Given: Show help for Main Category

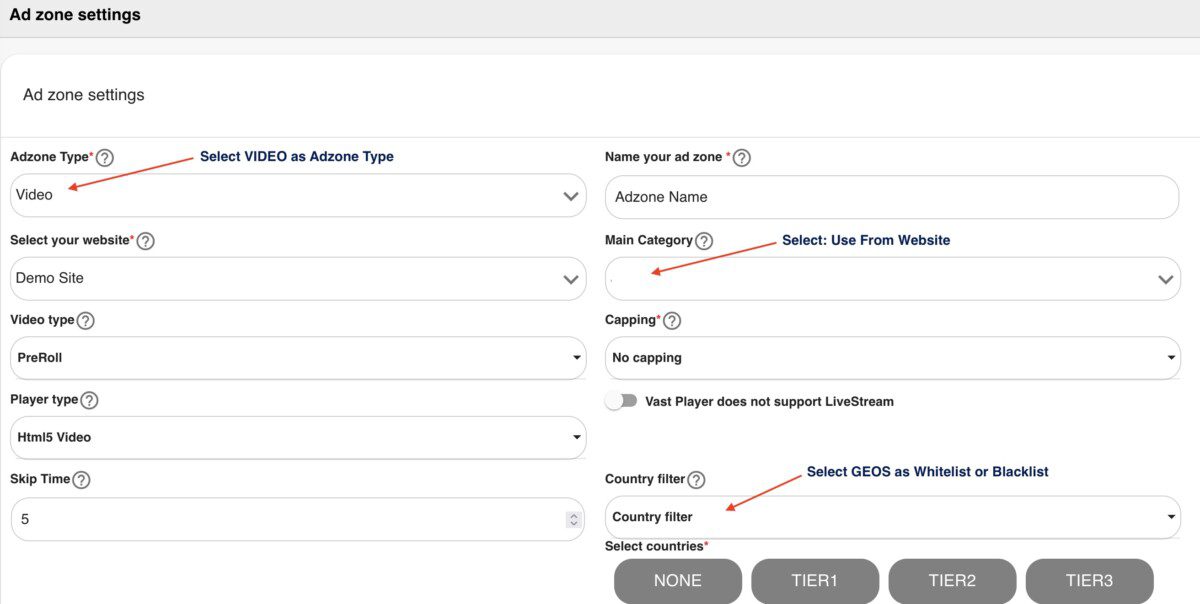Looking at the screenshot, I should tap(704, 241).
